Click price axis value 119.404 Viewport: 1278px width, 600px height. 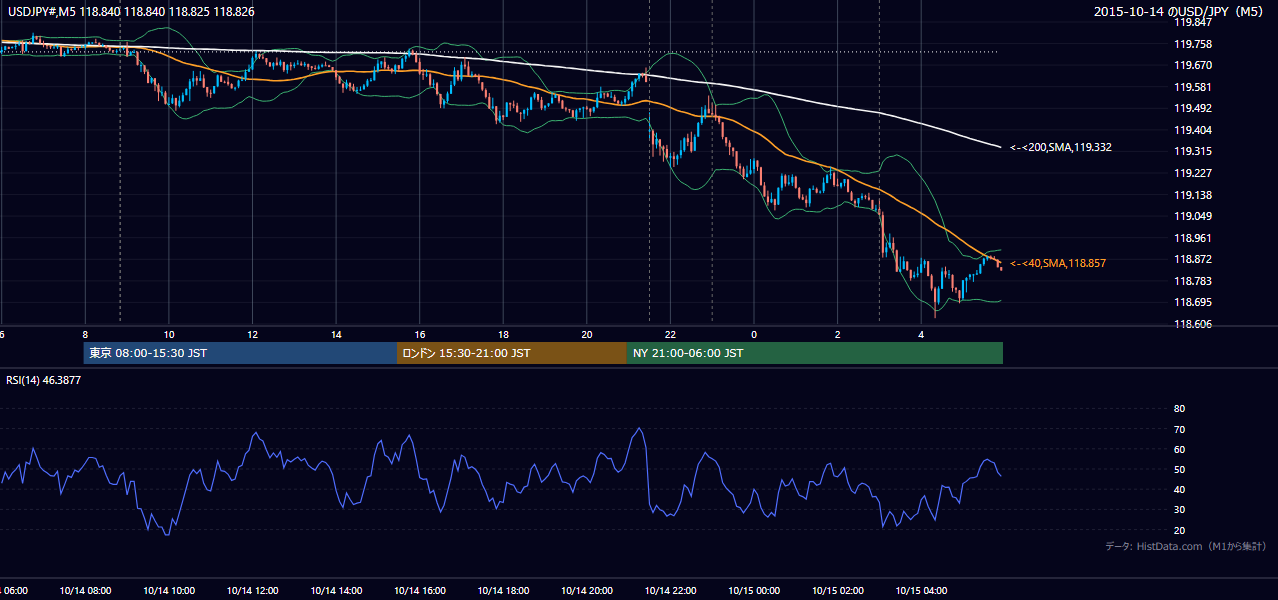click(x=1192, y=130)
